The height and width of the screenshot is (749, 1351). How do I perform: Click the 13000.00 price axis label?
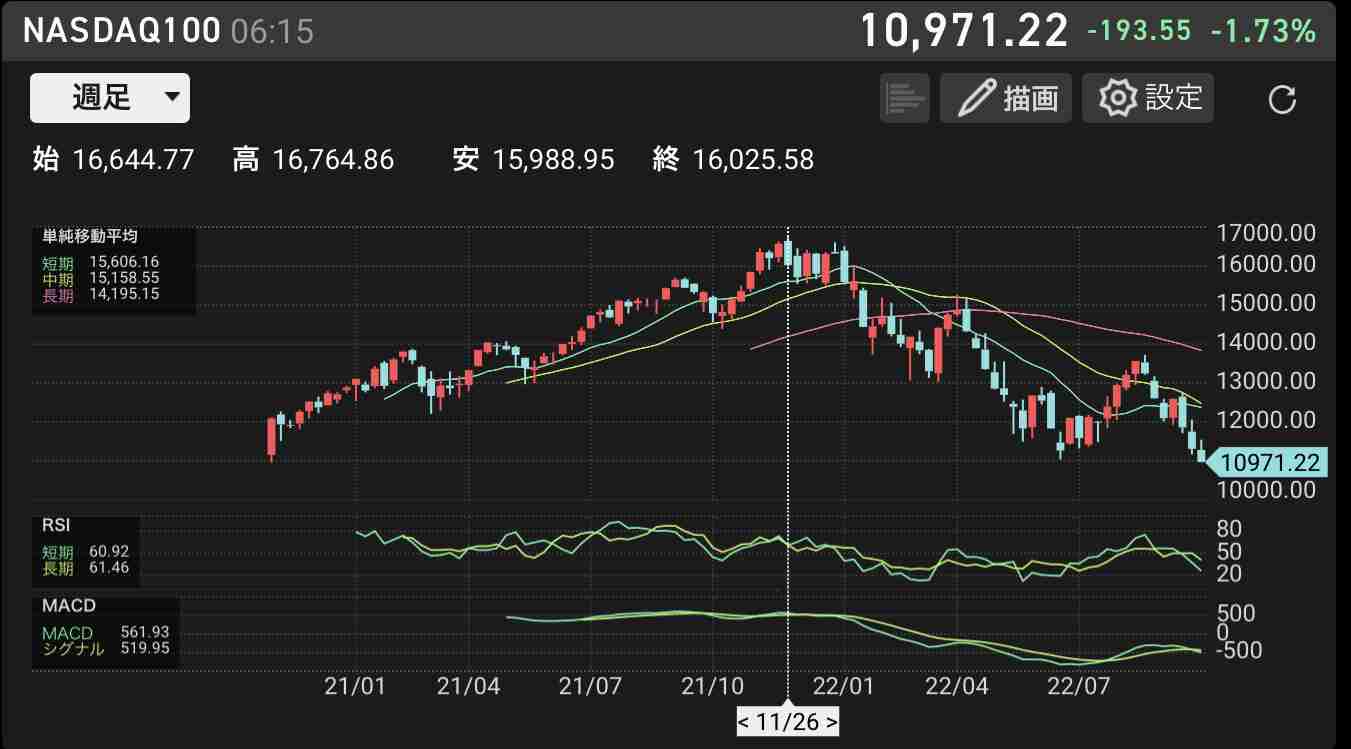tap(1266, 381)
